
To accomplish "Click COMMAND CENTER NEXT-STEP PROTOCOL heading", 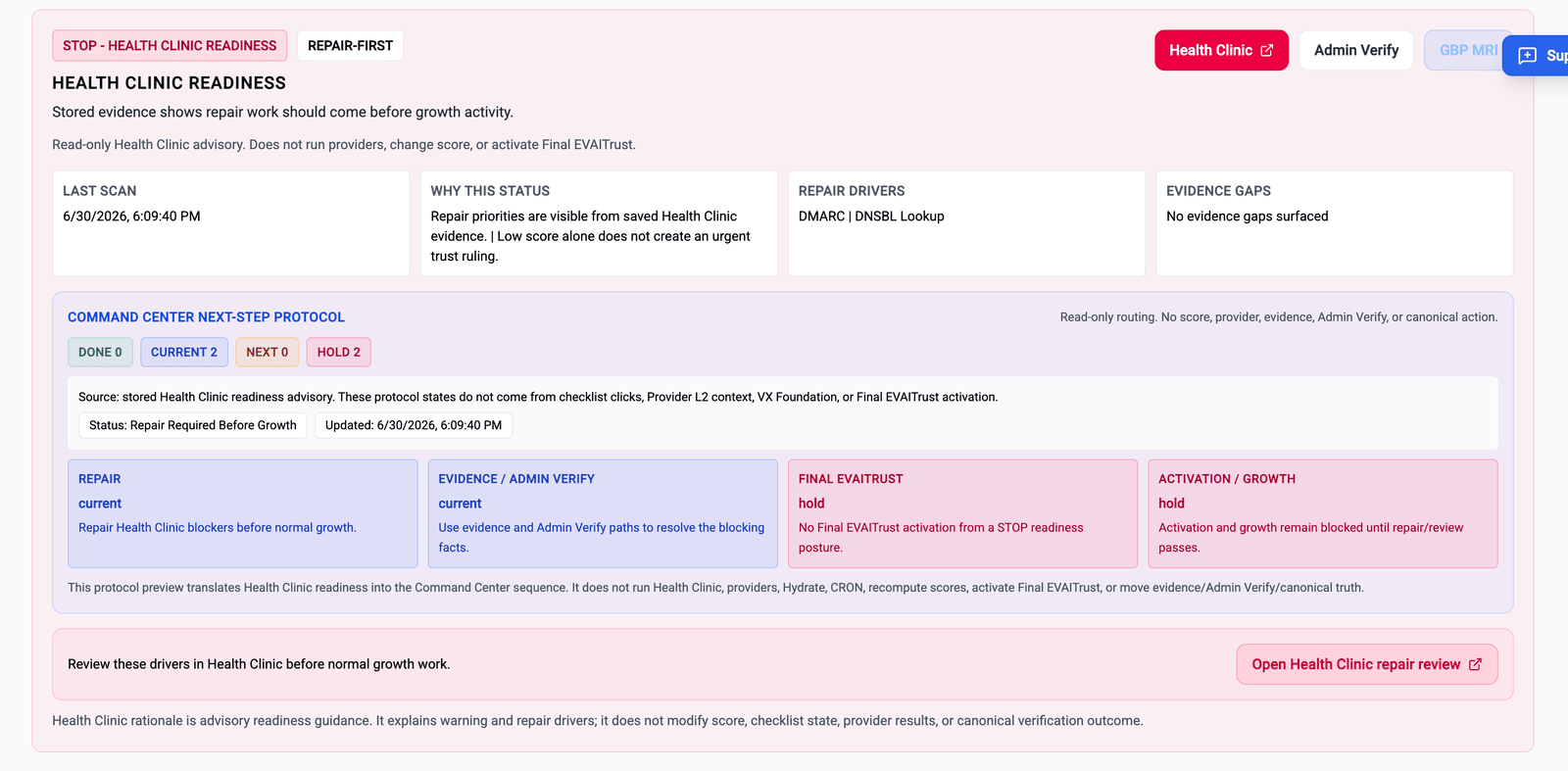I will [x=206, y=317].
